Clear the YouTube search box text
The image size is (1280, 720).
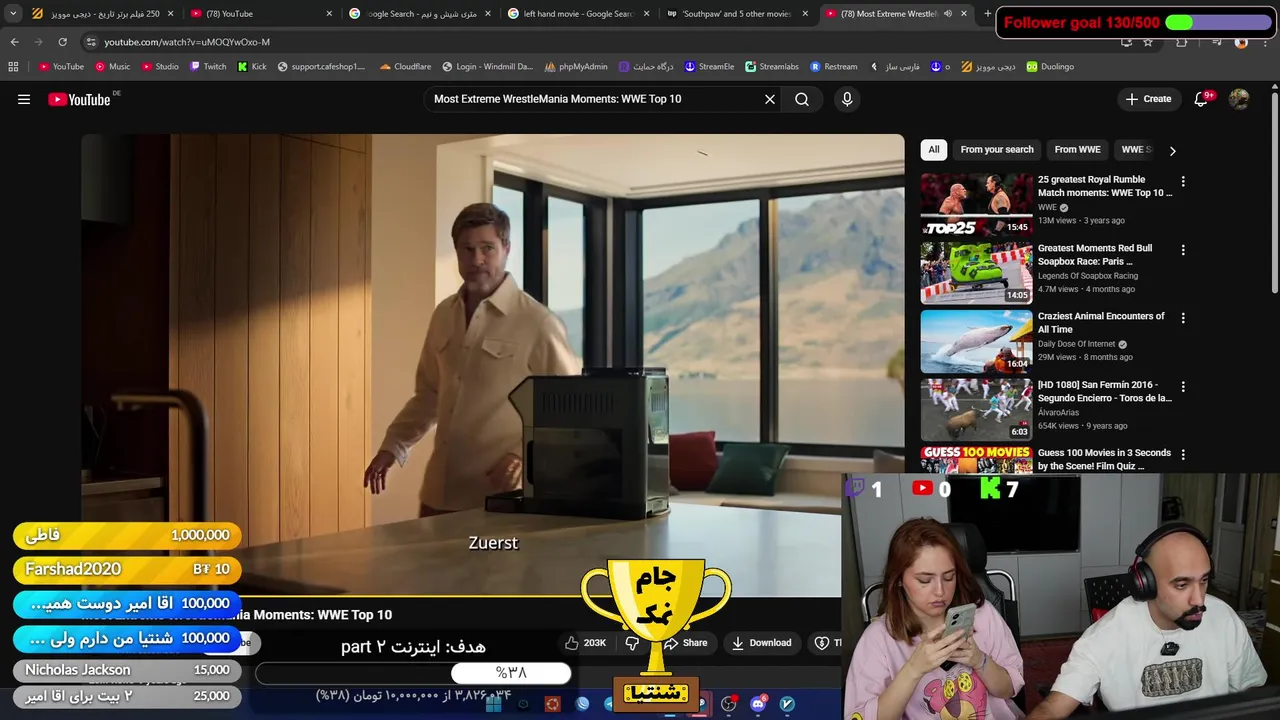[770, 99]
